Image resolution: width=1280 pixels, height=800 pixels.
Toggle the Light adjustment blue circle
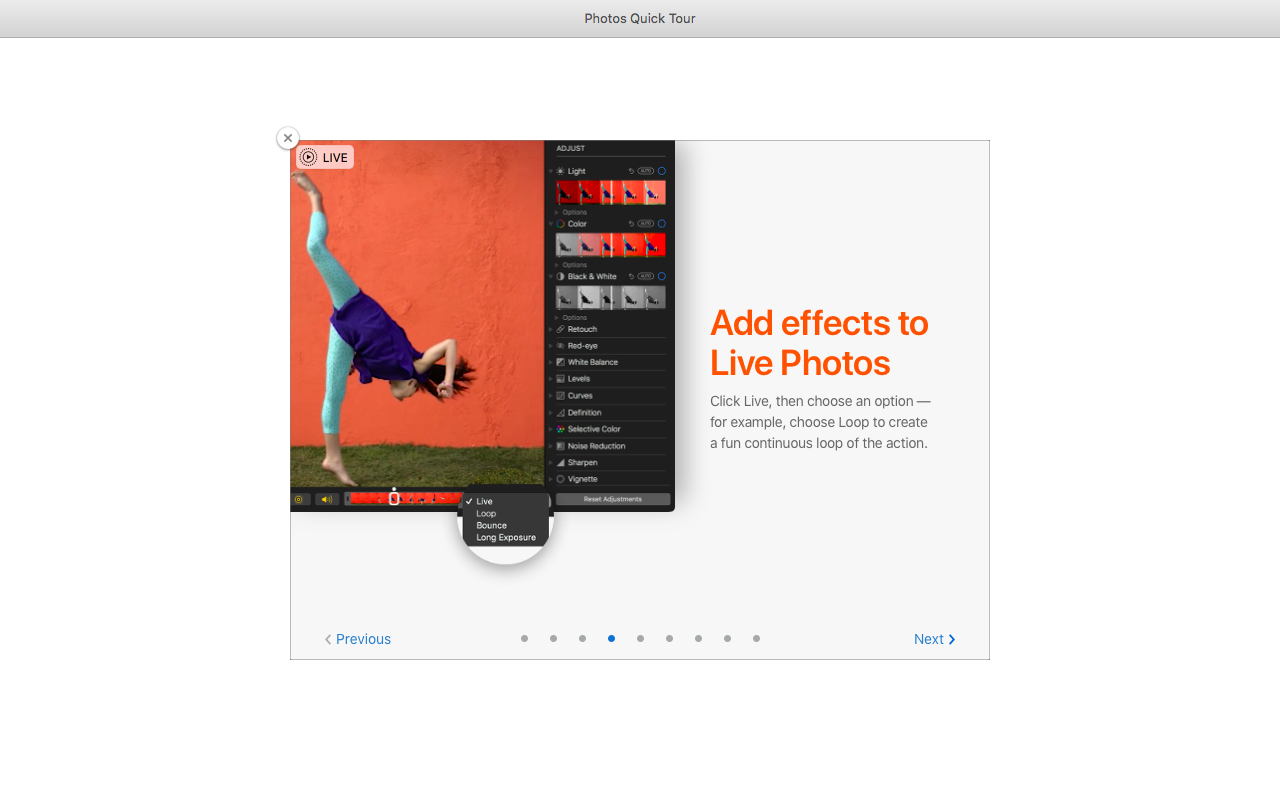tap(661, 171)
